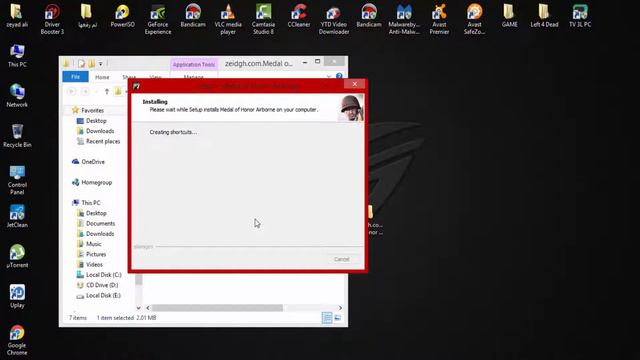Open This PC desktop icon

[x=17, y=56]
